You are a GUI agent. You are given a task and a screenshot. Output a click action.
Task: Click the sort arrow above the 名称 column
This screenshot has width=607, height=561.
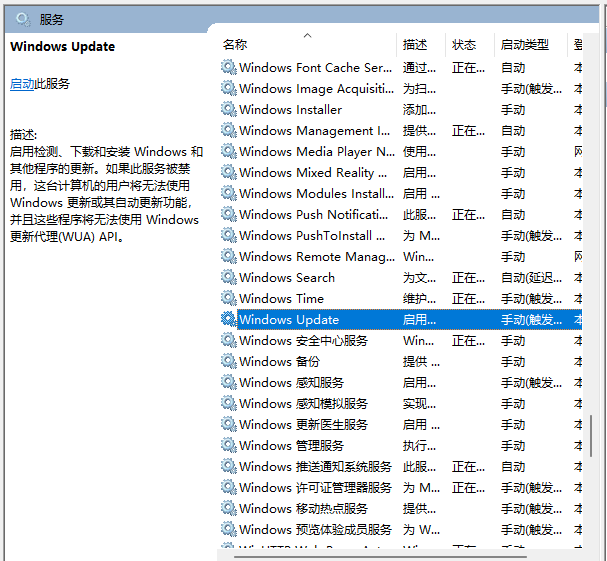tap(307, 36)
